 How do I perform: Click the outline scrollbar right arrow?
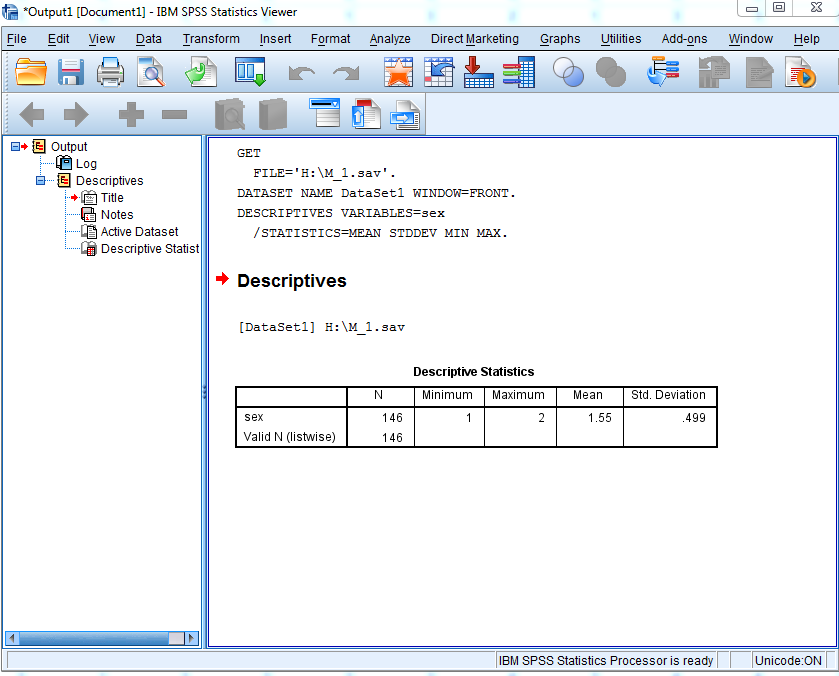click(191, 638)
